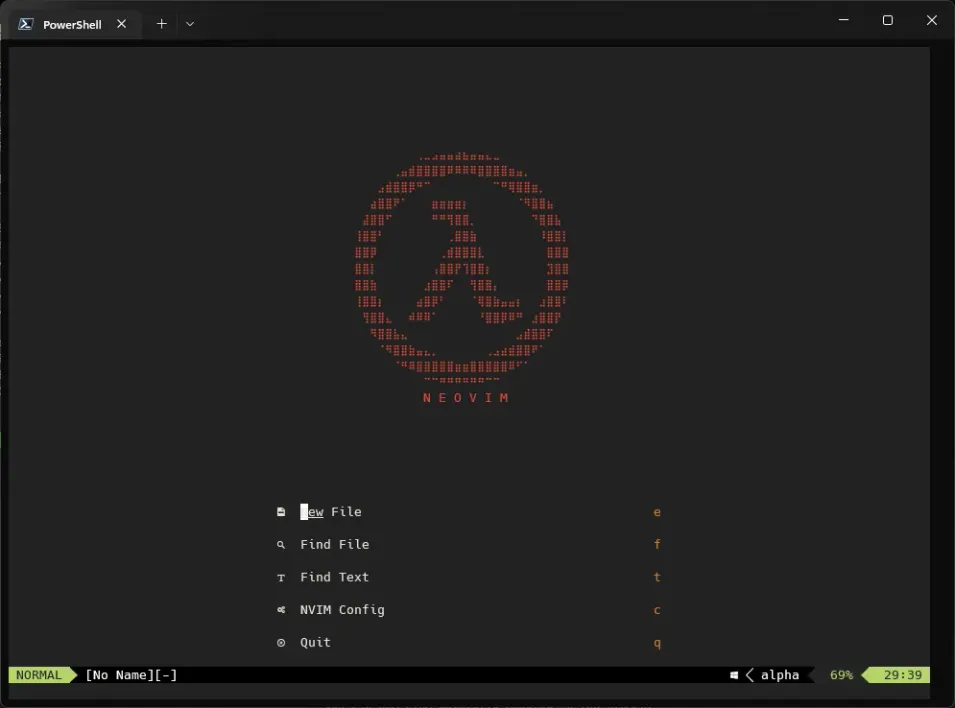Click the chevron separator before alpha
Screen dimensions: 955x708
click(x=749, y=674)
